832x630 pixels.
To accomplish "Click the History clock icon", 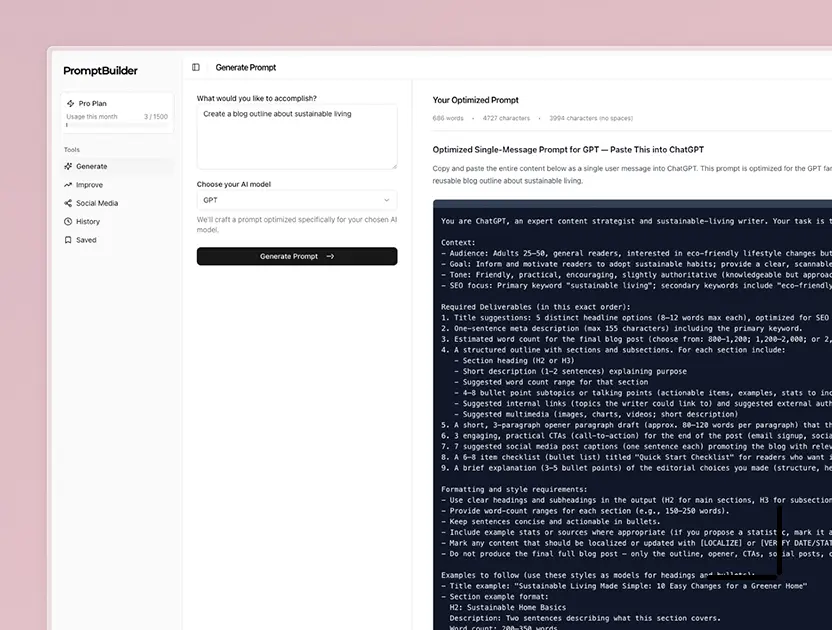I will (68, 221).
